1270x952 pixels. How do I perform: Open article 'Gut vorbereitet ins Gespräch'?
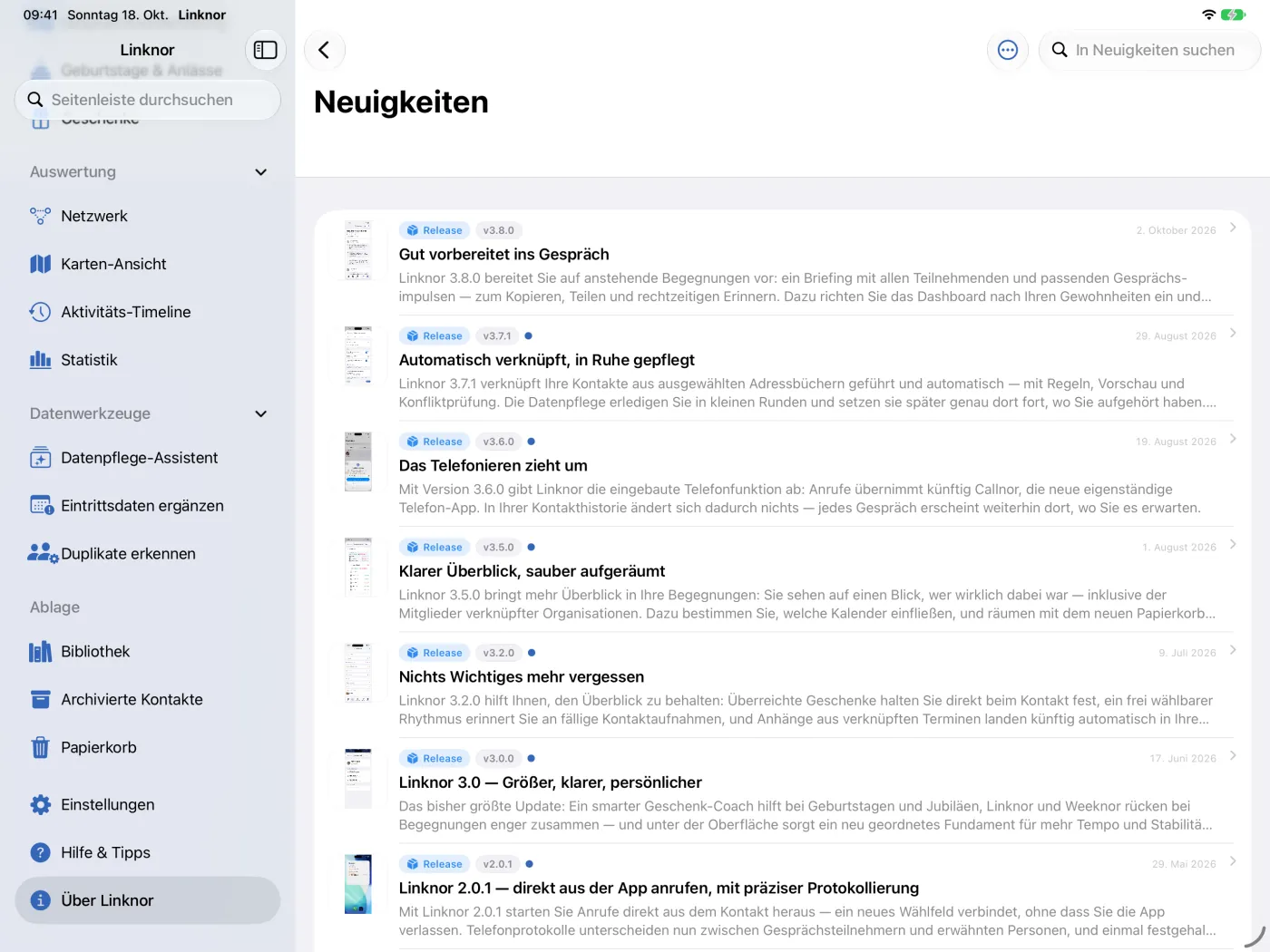[x=783, y=263]
